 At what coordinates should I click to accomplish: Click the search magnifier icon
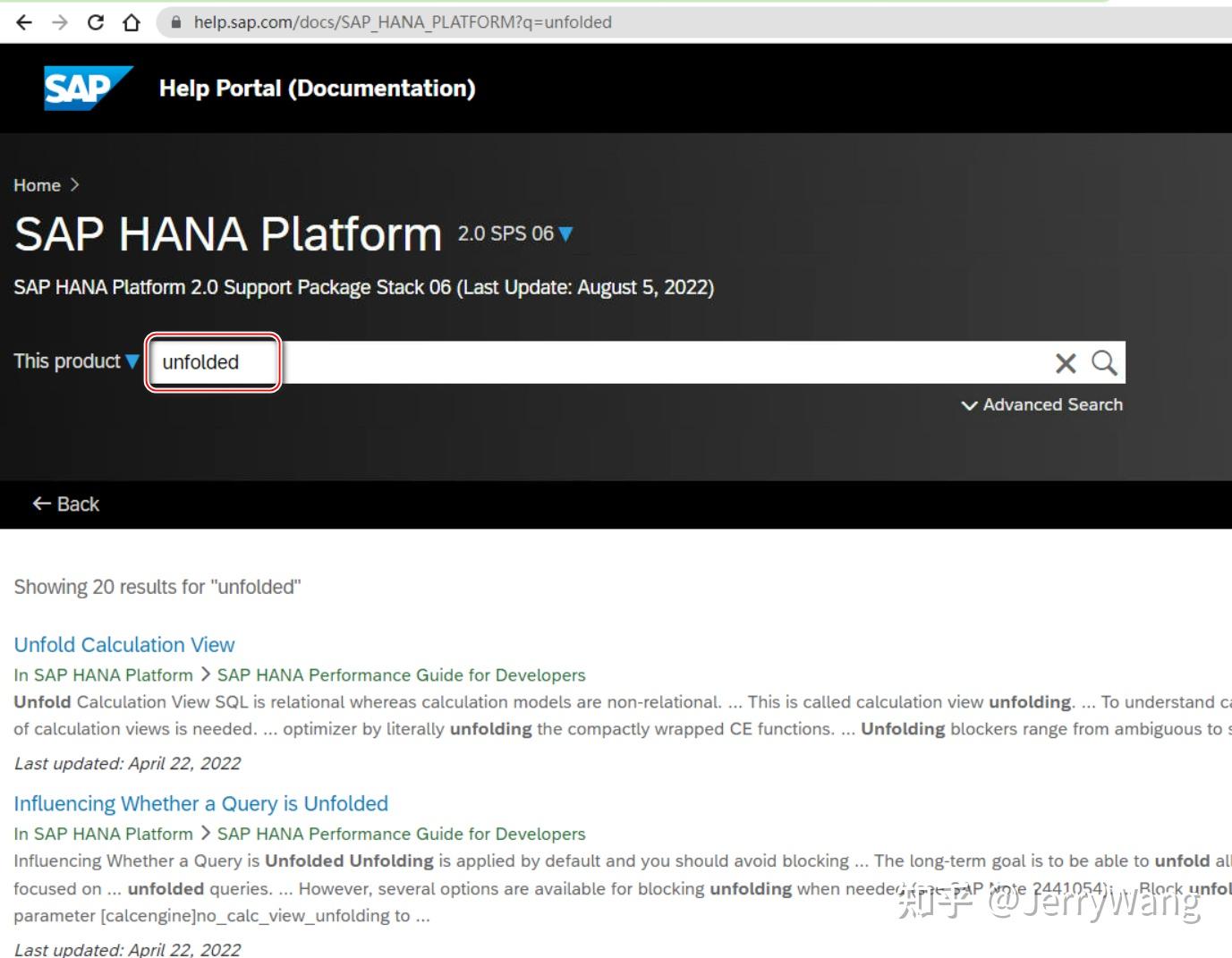click(1103, 362)
